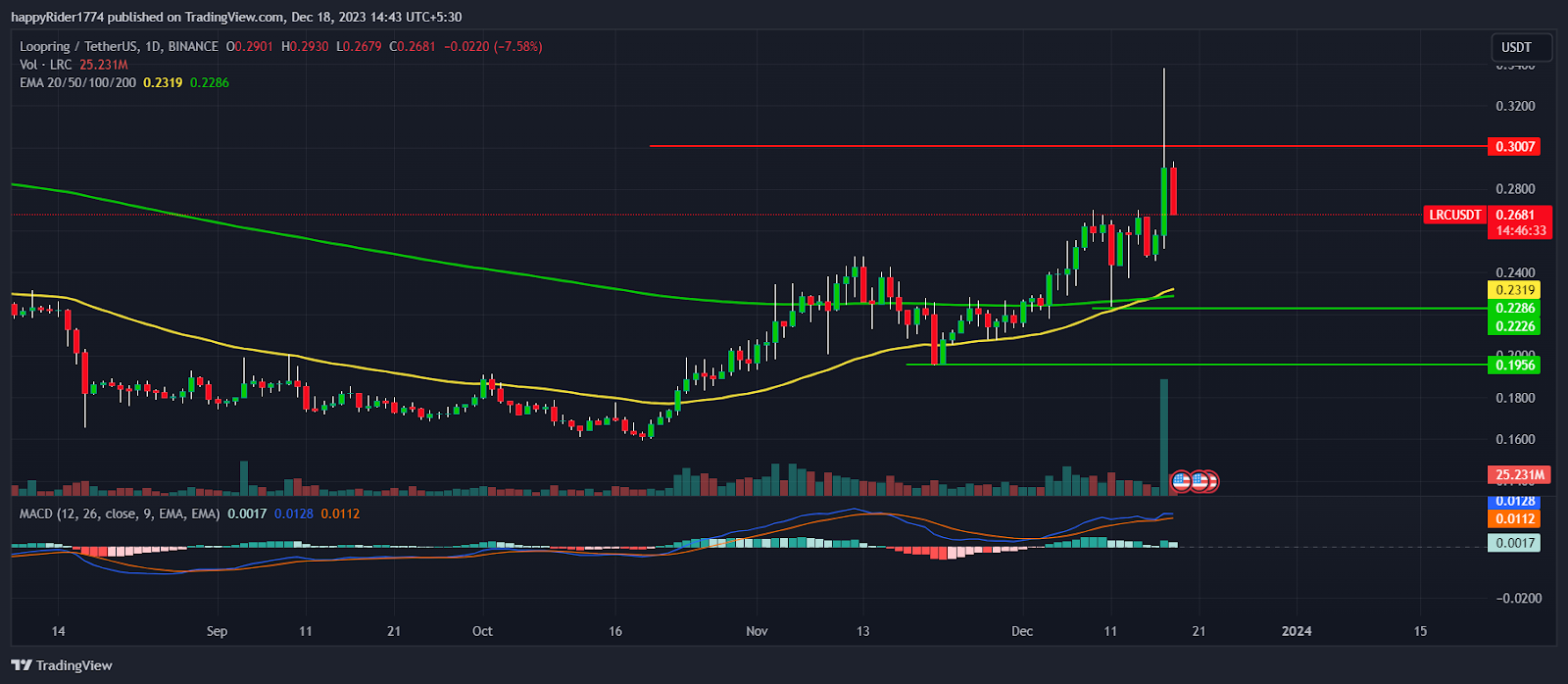The height and width of the screenshot is (684, 1568).
Task: Click the 0.2400 price scale value
Action: [1515, 272]
